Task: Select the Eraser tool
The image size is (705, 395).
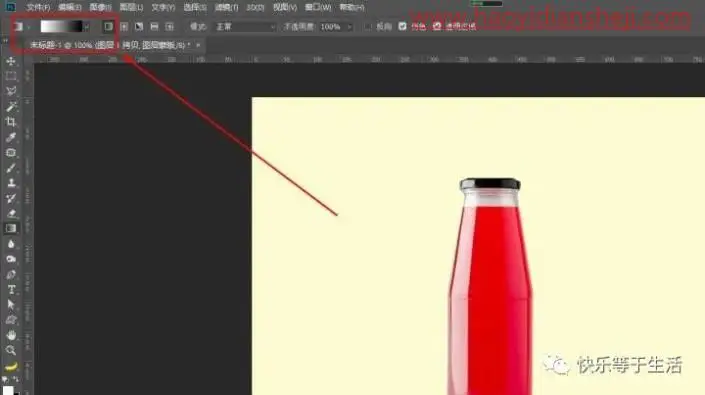Action: tap(11, 213)
